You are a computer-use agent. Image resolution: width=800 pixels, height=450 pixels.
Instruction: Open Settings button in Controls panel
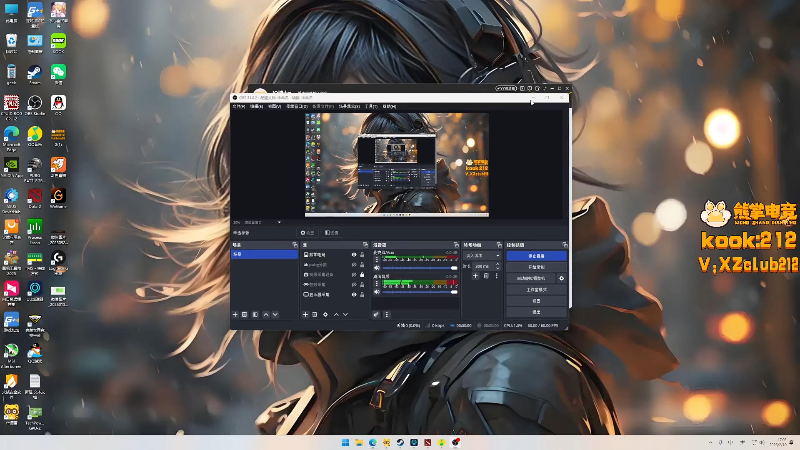536,301
